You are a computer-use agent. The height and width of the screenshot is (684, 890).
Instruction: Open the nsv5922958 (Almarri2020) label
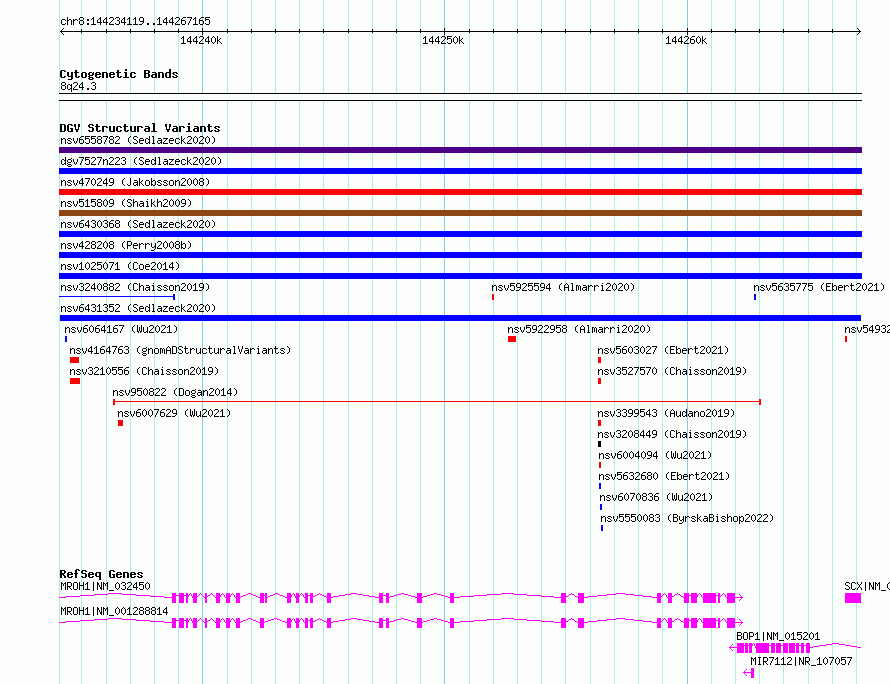(579, 329)
